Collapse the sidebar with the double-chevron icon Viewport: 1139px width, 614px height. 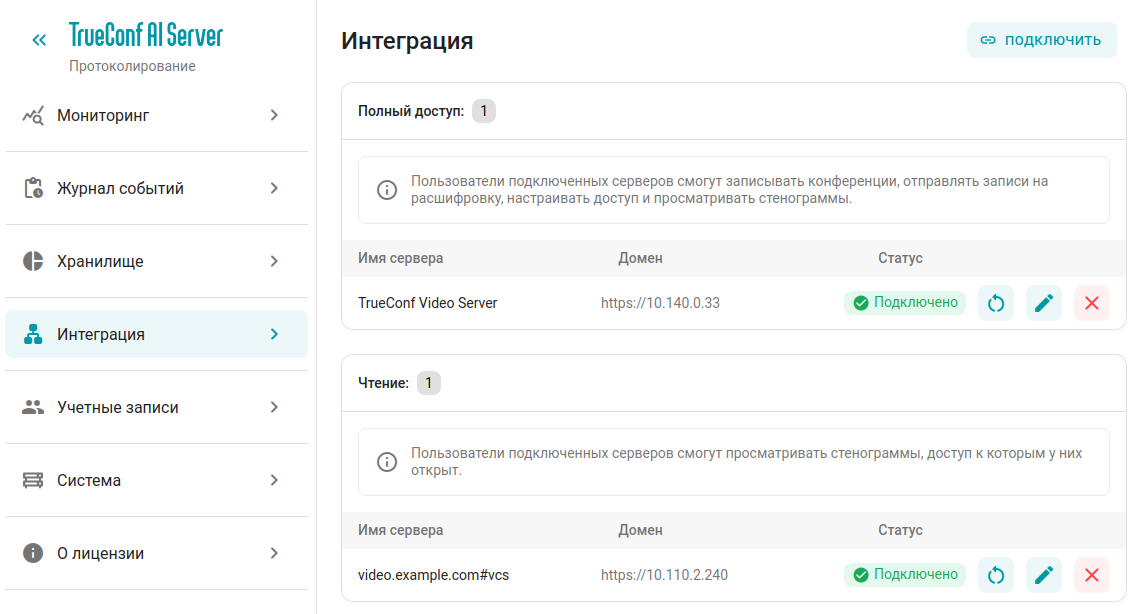tap(39, 40)
